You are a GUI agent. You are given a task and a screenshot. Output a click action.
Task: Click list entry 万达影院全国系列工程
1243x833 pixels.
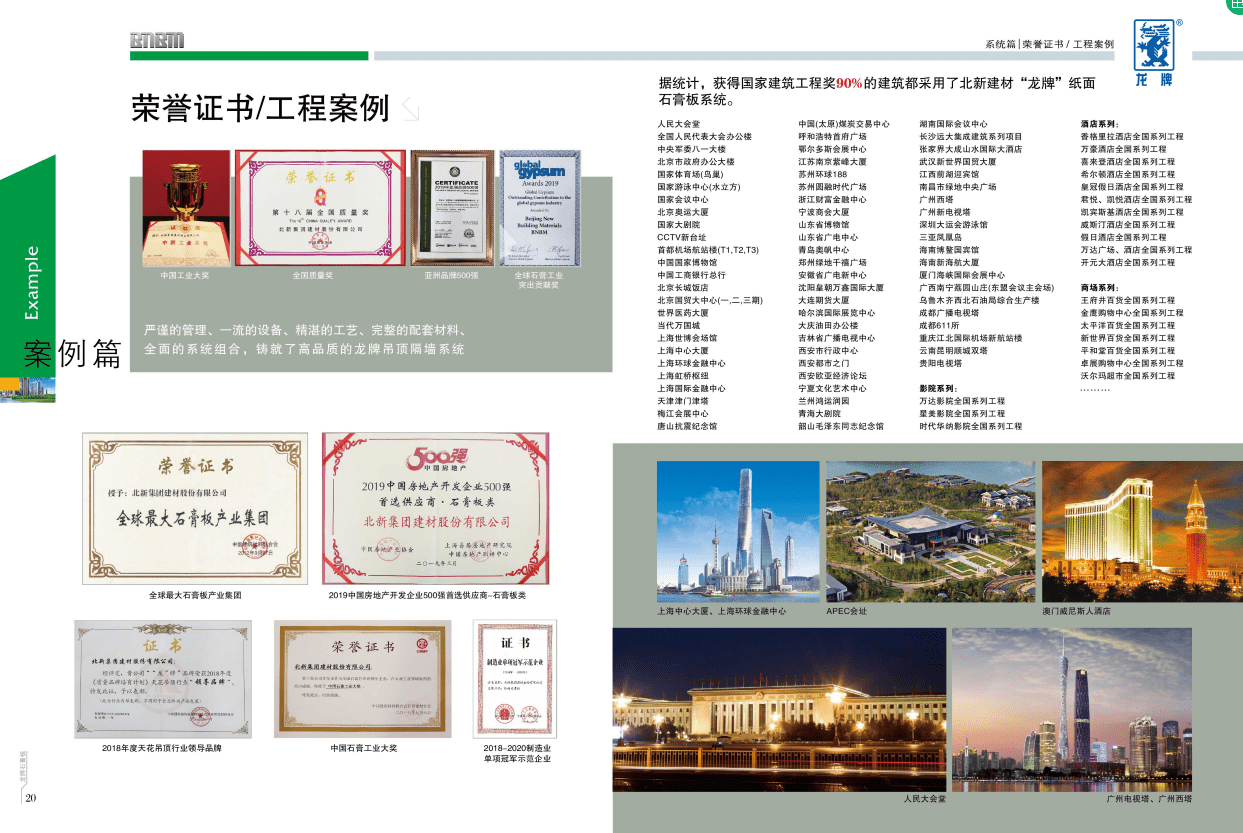tap(962, 401)
